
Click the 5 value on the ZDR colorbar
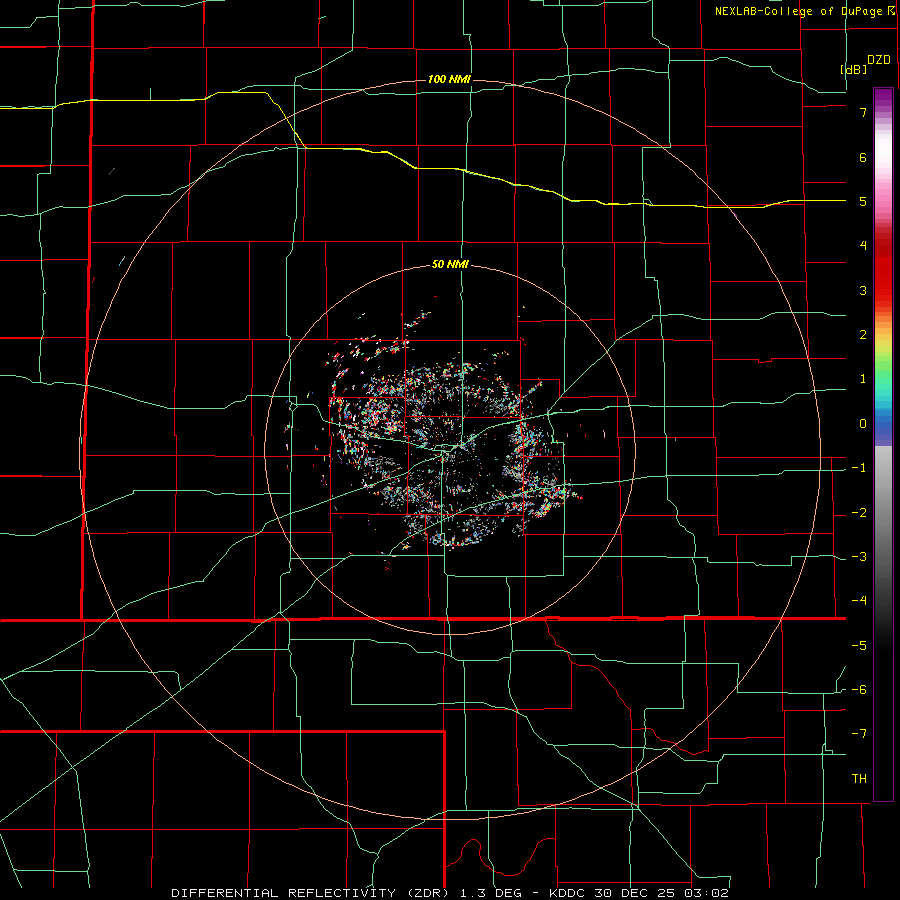pos(863,201)
